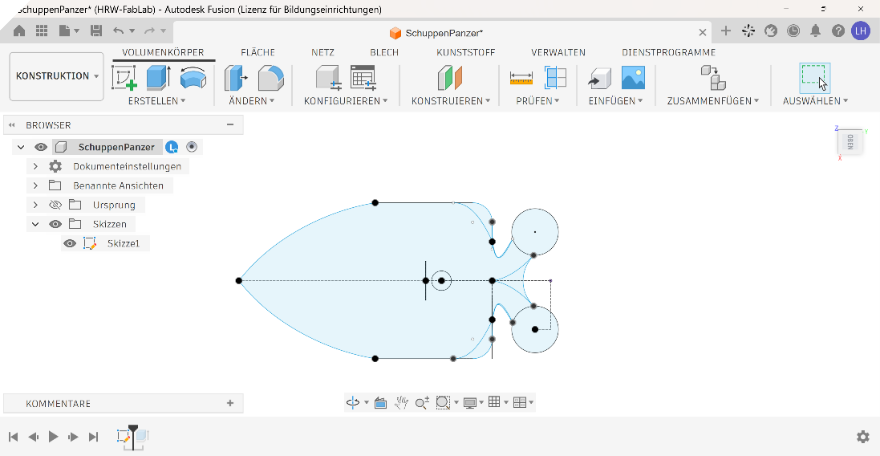Open the extensions icon in top bar
This screenshot has height=456, width=880.
pos(748,31)
